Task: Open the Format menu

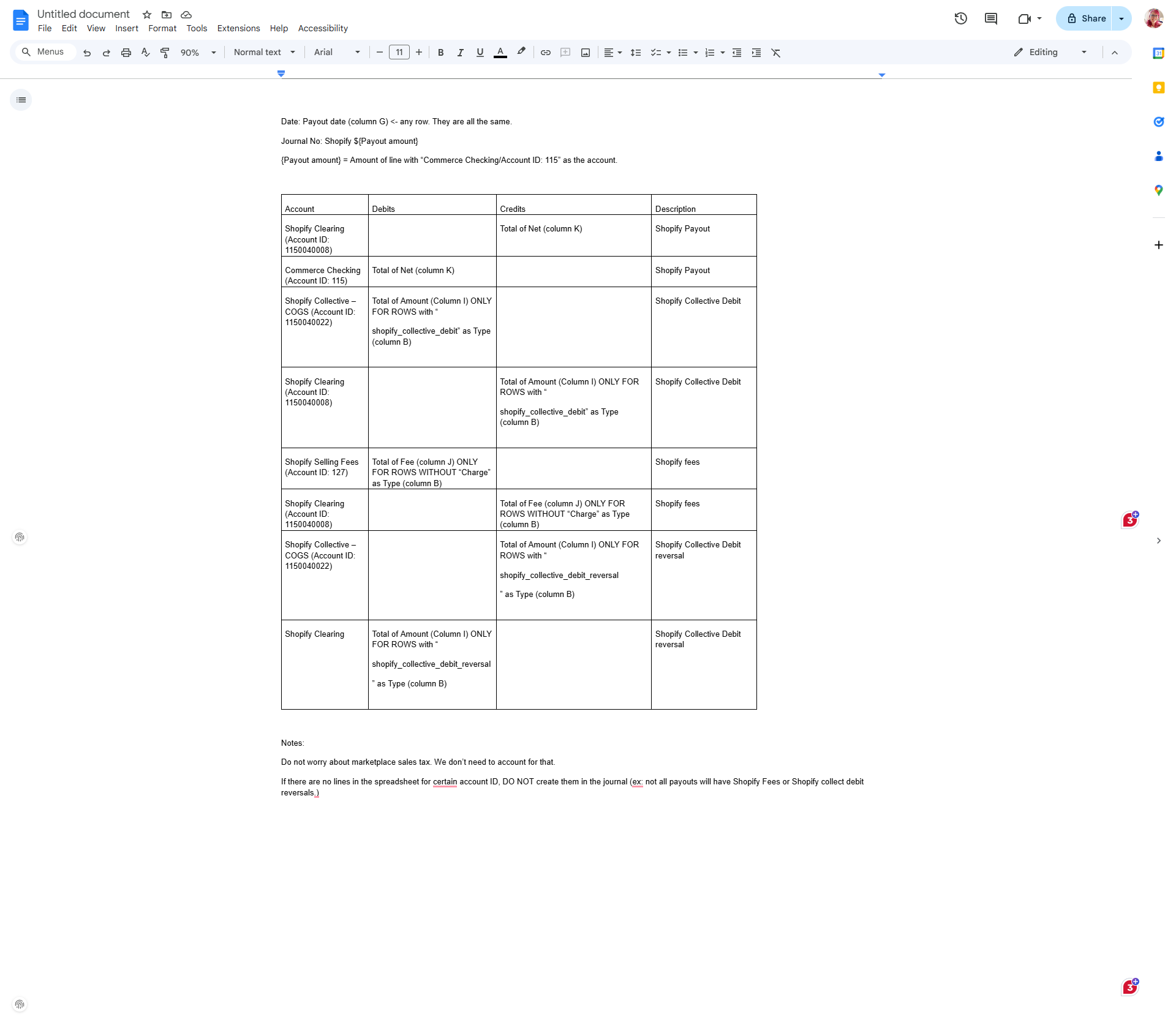Action: [x=162, y=28]
